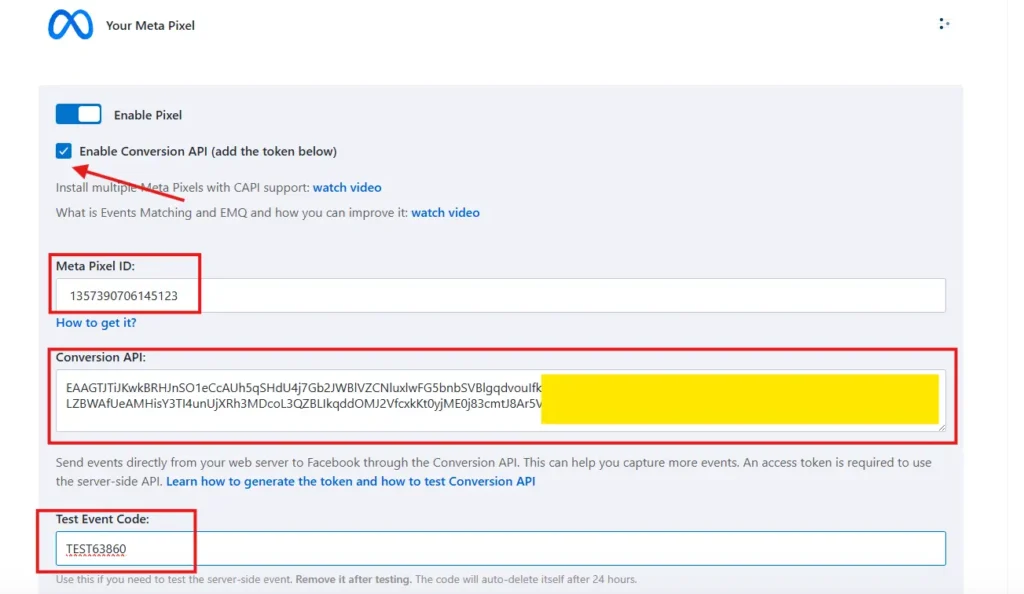Screen dimensions: 1024x594
Task: Click the Your Meta Pixel heading
Action: 150,25
